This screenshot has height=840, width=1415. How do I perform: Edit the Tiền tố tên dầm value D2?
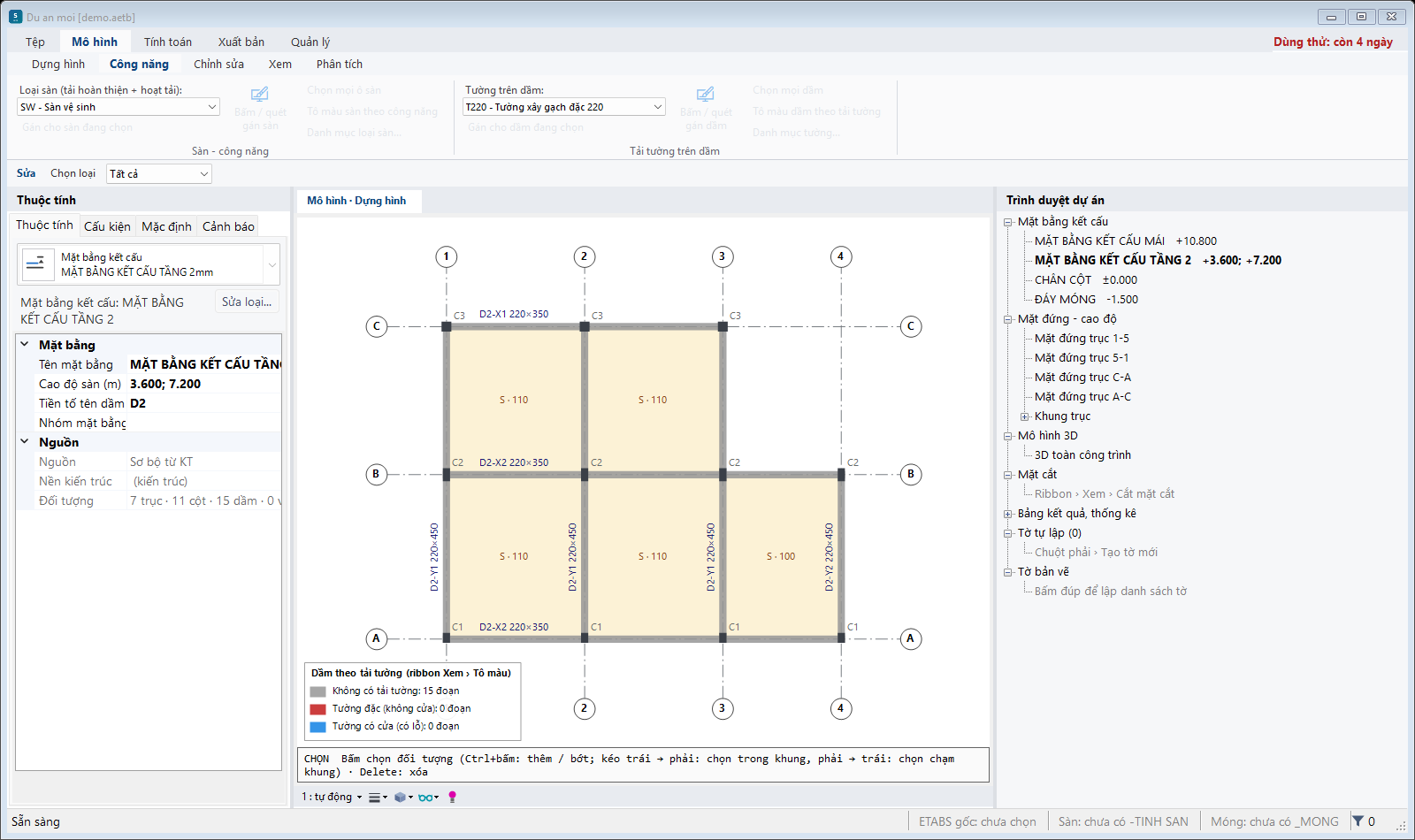(x=204, y=403)
